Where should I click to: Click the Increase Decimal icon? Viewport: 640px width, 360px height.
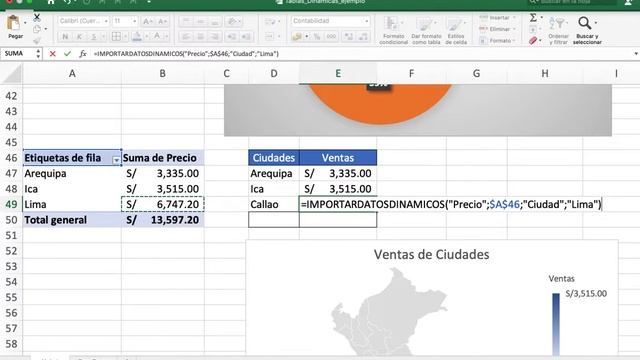pyautogui.click(x=349, y=37)
